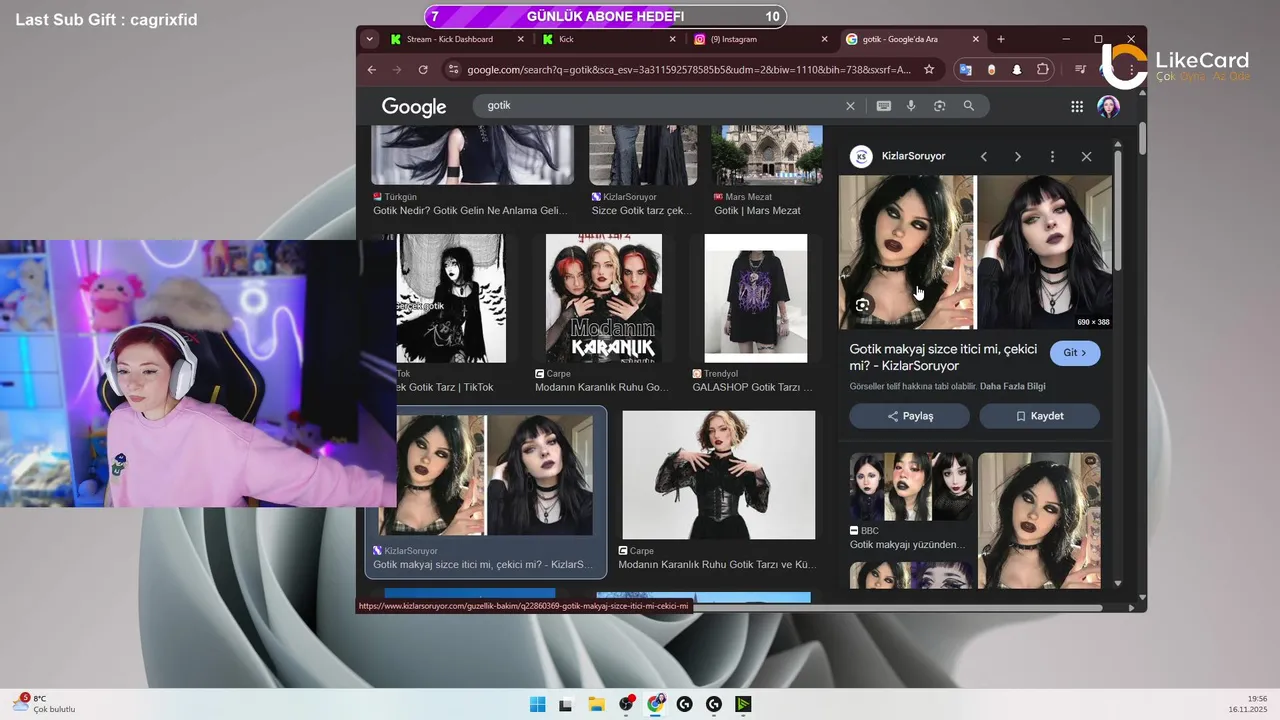Start voice search with the microphone
This screenshot has width=1280, height=720.
911,106
